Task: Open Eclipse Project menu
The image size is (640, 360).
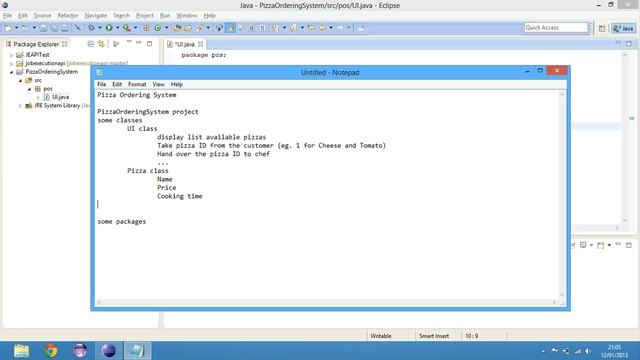Action: pyautogui.click(x=145, y=16)
